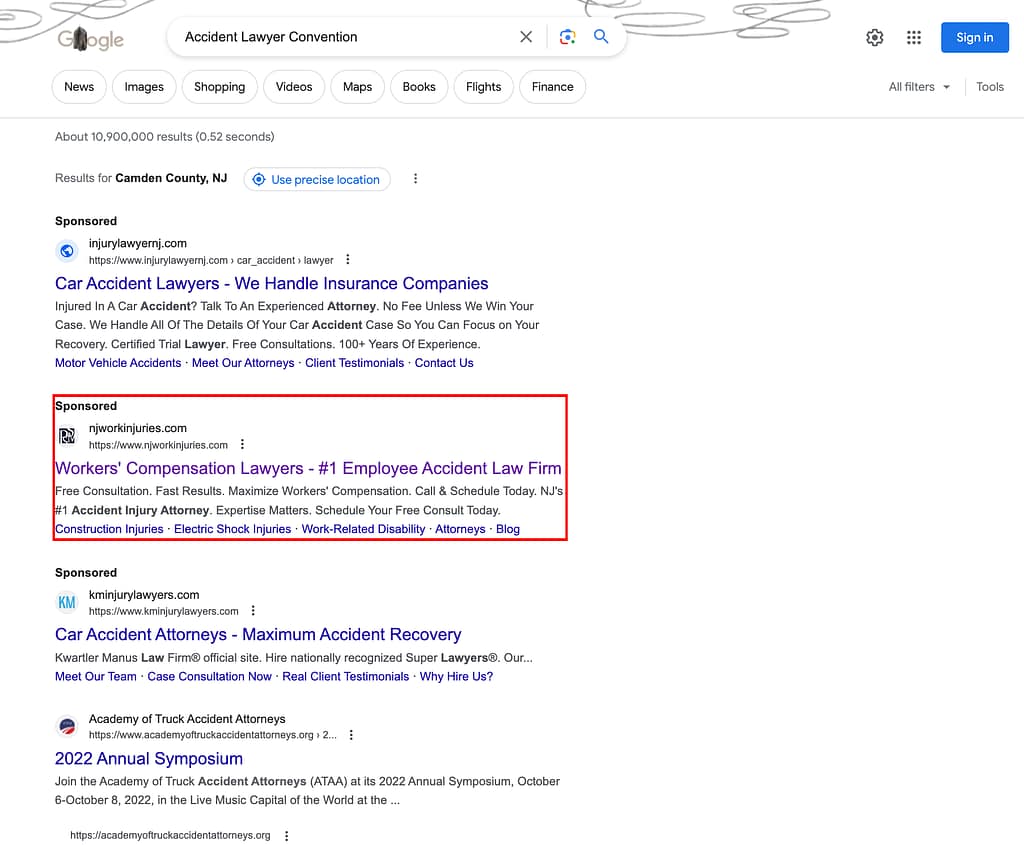This screenshot has width=1024, height=845.
Task: Switch to the Finance tab
Action: (x=552, y=87)
